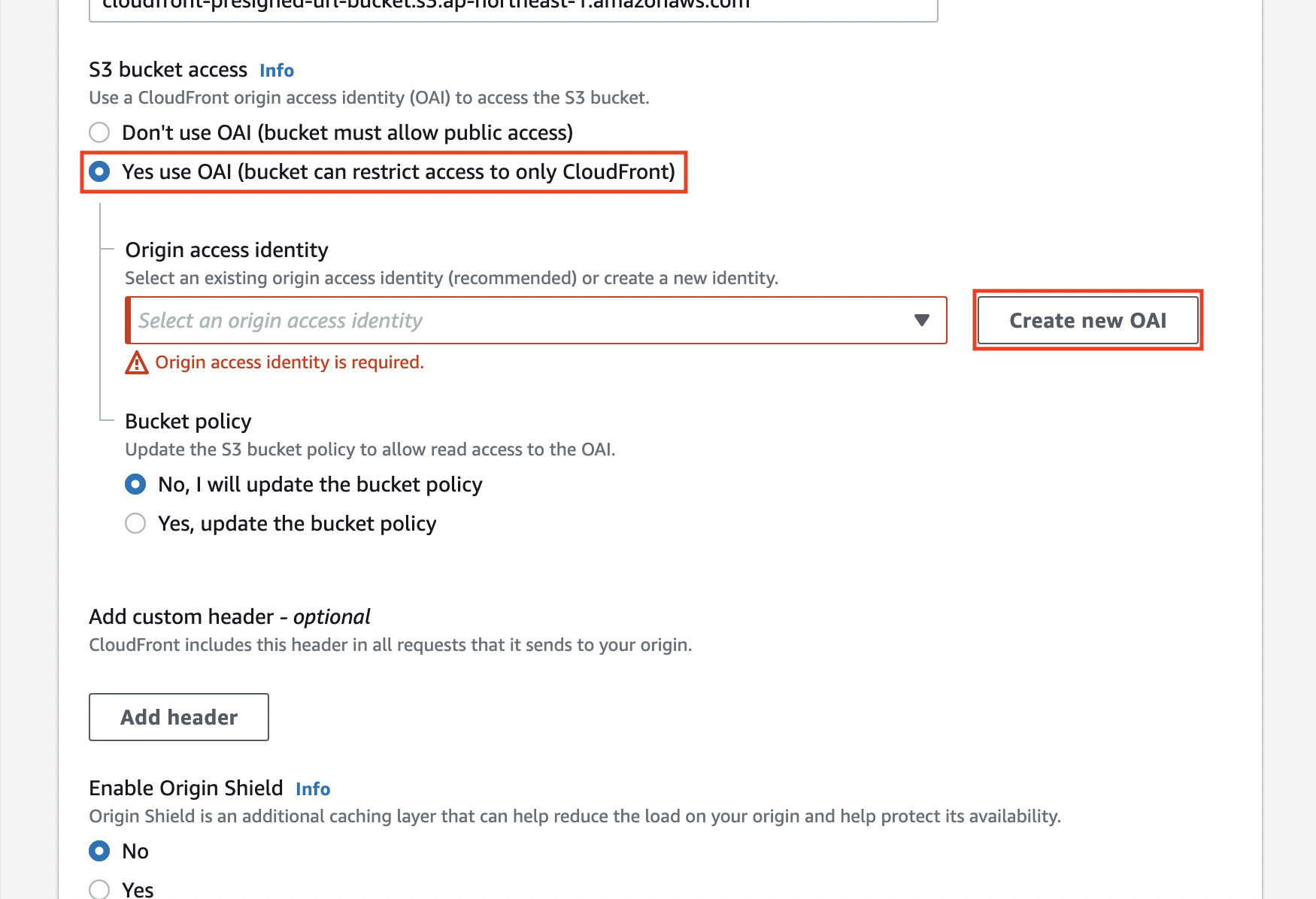Enable Origin Shield by selecting Yes
Viewport: 1316px width, 899px height.
(99, 888)
